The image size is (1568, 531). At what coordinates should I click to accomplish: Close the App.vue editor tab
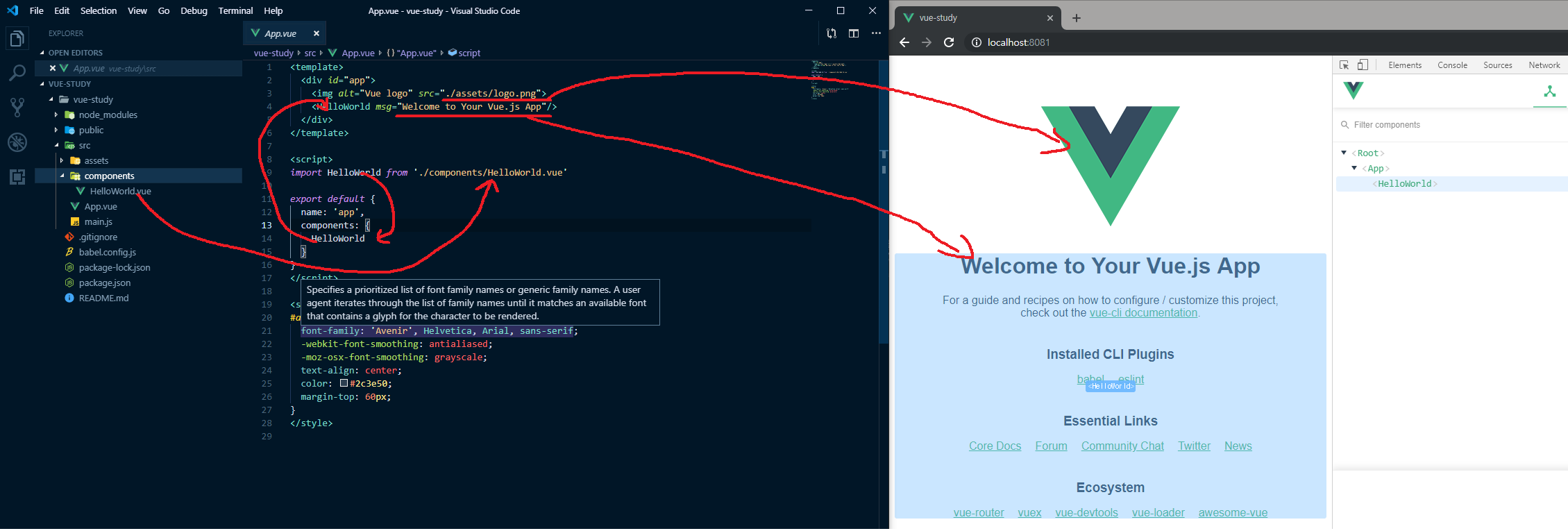tap(317, 33)
